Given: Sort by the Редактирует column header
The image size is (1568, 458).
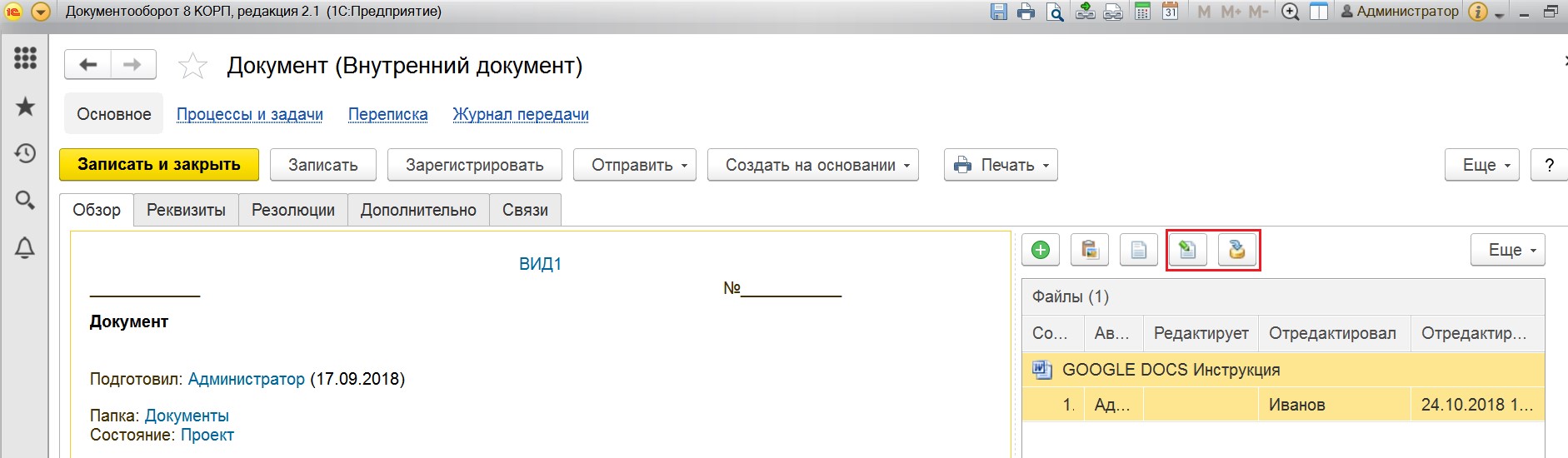Looking at the screenshot, I should pyautogui.click(x=1201, y=333).
